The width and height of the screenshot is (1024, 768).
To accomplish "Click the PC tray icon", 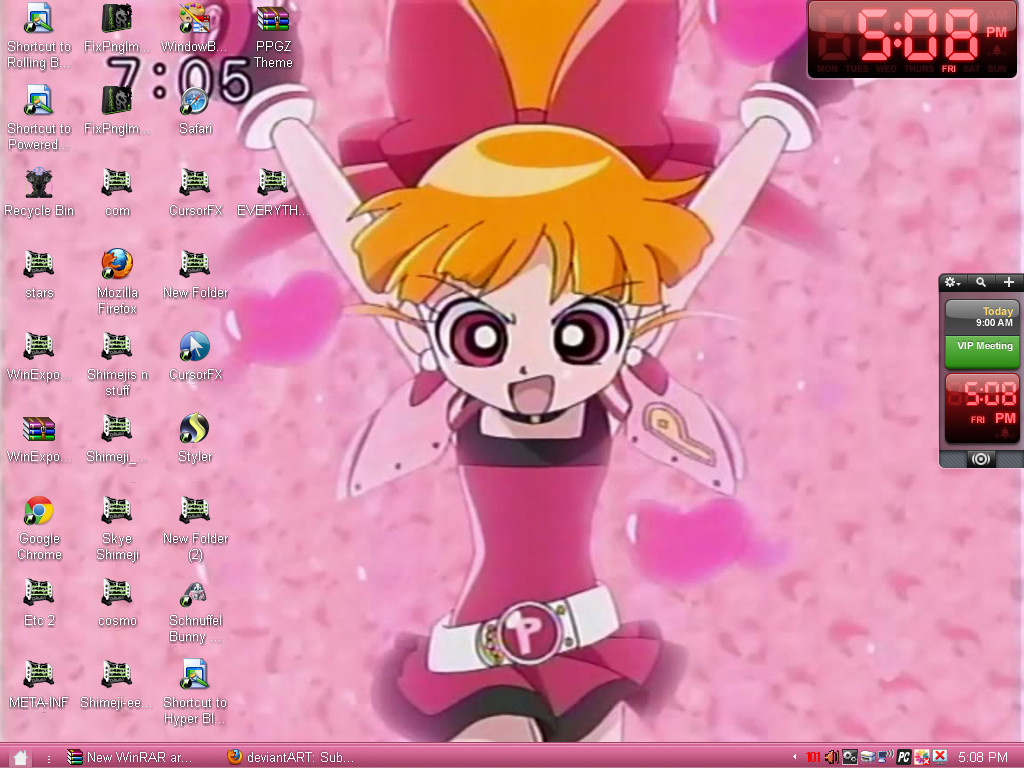I will point(903,757).
